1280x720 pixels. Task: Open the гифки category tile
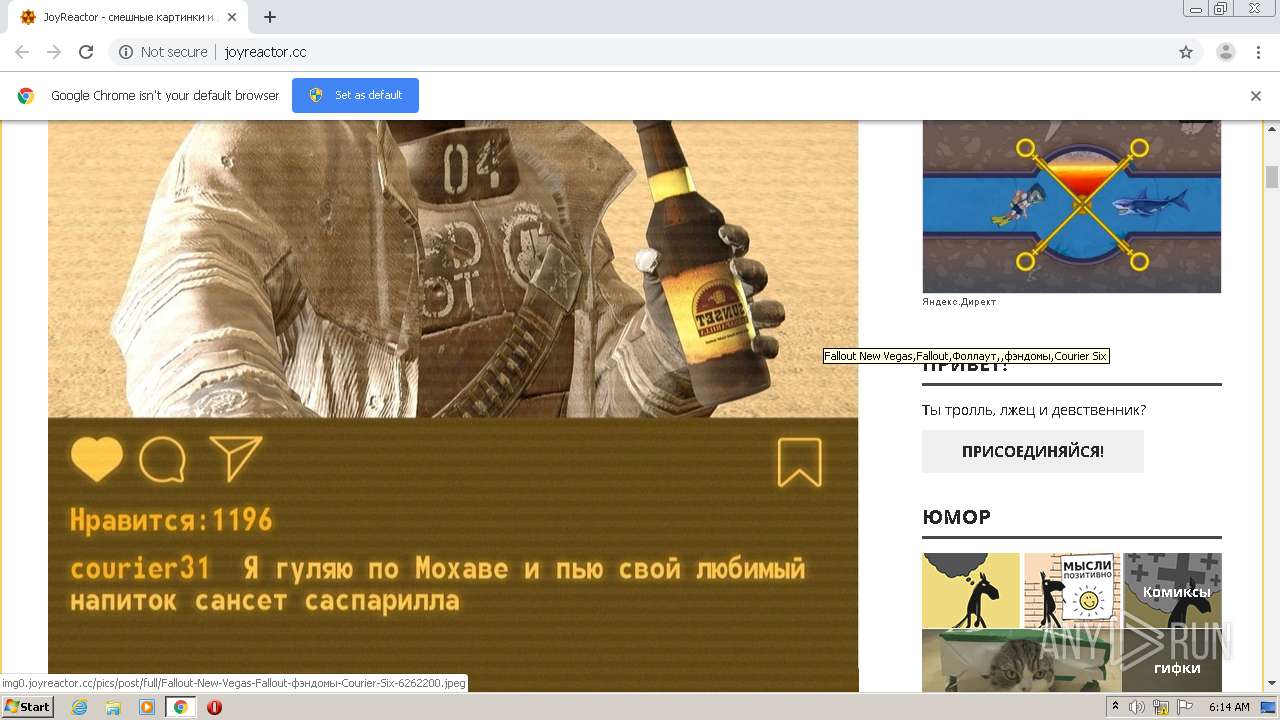[x=1172, y=660]
